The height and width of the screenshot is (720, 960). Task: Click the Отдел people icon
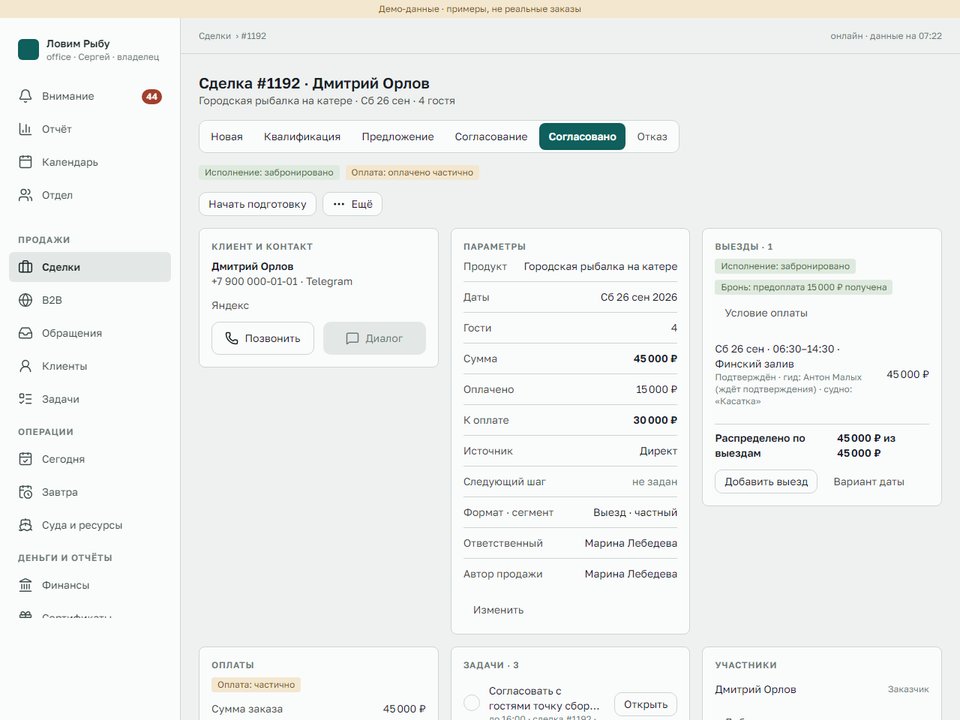click(25, 195)
